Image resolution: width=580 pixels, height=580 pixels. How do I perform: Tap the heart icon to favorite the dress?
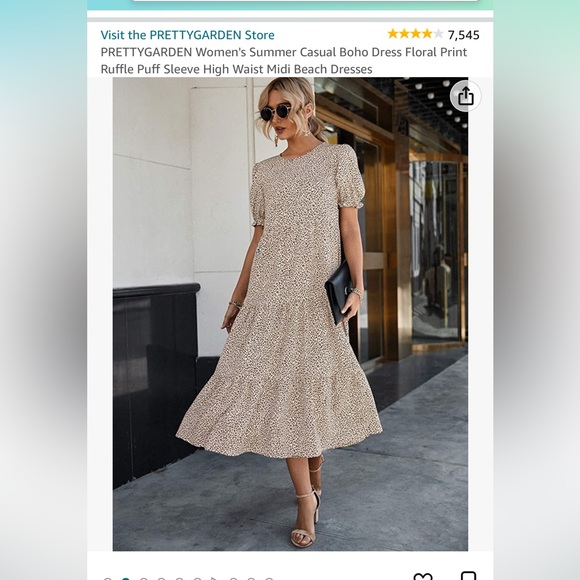pyautogui.click(x=423, y=577)
